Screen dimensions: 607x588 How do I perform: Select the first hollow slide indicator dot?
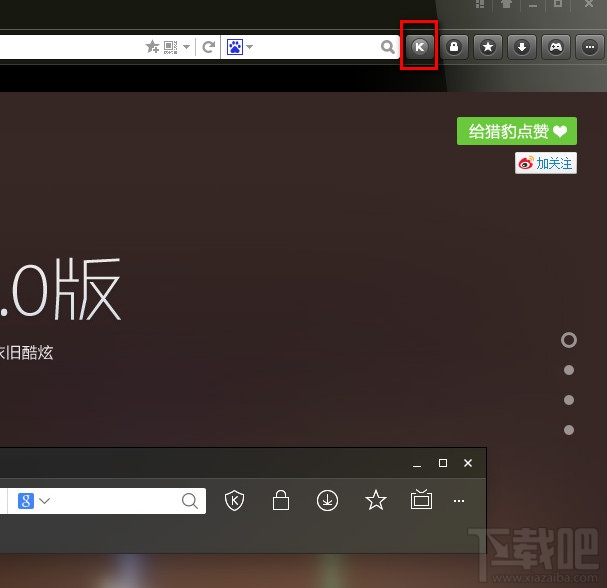pos(569,340)
